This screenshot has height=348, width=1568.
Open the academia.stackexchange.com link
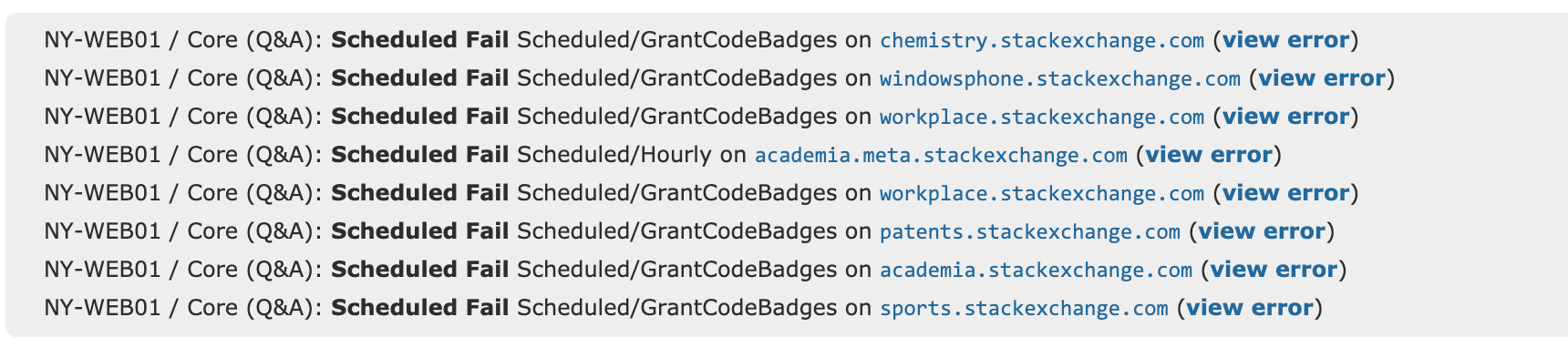tap(1036, 270)
